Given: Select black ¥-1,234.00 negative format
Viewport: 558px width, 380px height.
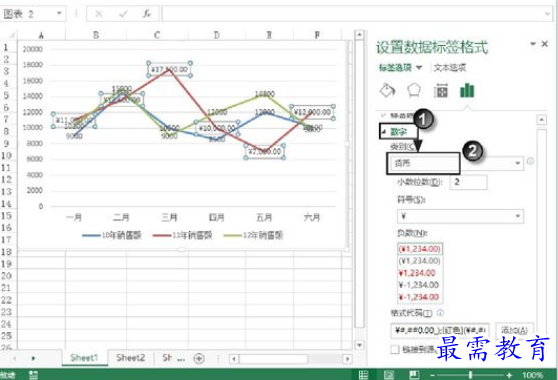Looking at the screenshot, I should click(x=418, y=285).
